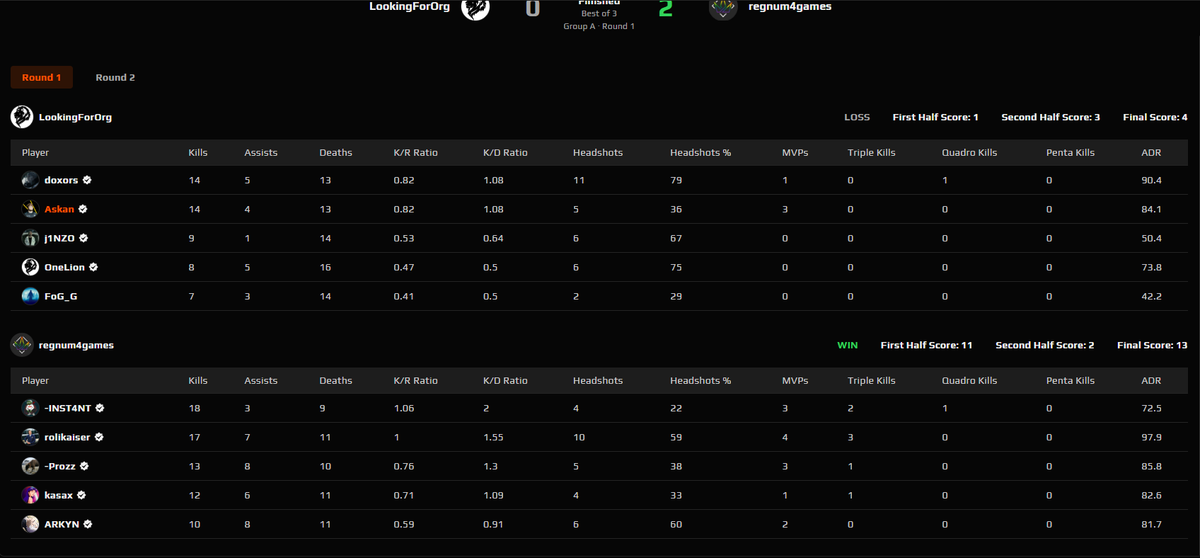Click 'Final Score: 13' text
Screen dimensions: 1200x558
coord(1152,345)
